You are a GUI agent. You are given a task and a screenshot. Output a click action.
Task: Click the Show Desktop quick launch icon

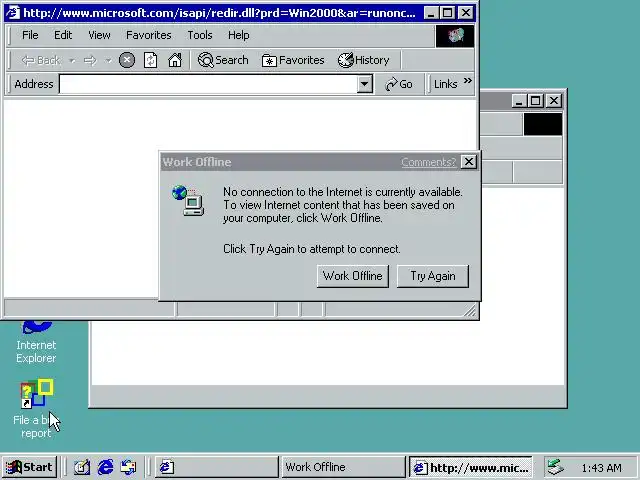[82, 467]
